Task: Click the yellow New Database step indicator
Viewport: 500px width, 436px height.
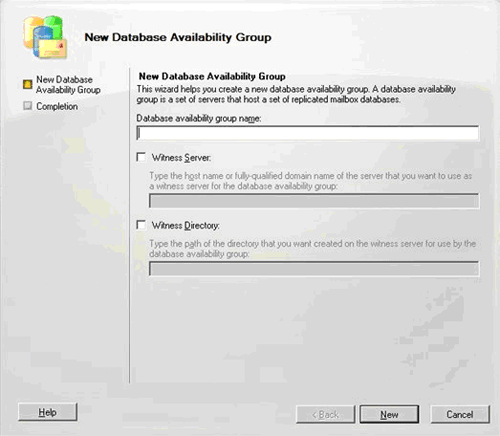Action: [x=27, y=85]
